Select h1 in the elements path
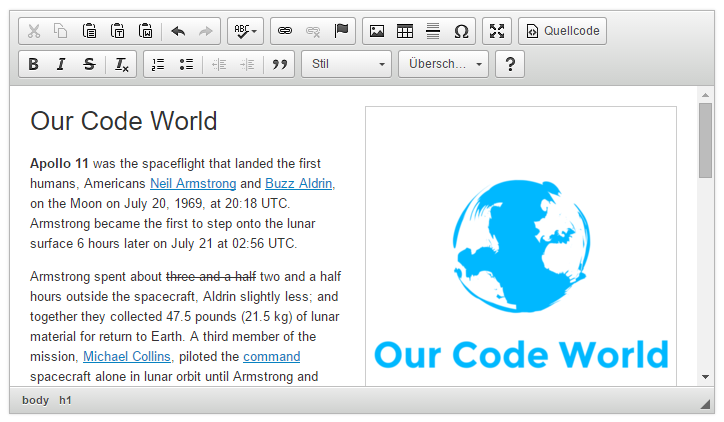Screen dimensions: 724x422 pyautogui.click(x=65, y=400)
